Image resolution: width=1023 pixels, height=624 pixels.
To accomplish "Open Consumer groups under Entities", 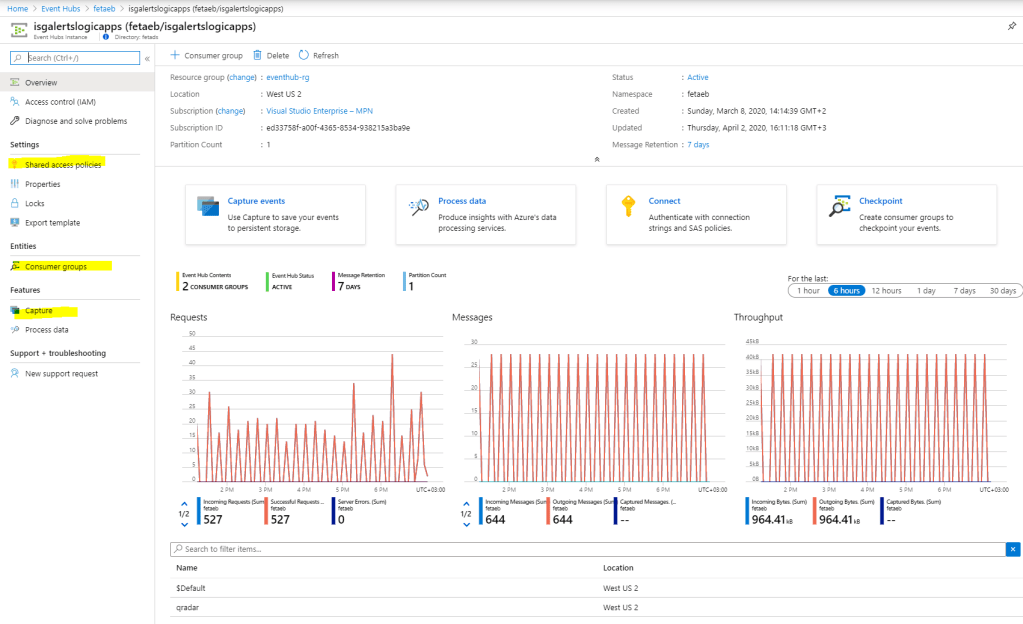I will click(x=56, y=267).
